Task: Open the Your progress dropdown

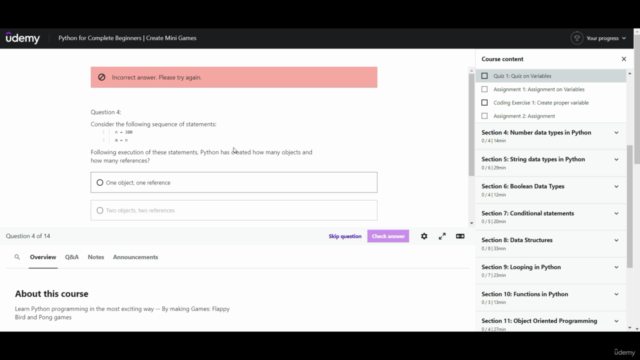Action: pos(606,38)
